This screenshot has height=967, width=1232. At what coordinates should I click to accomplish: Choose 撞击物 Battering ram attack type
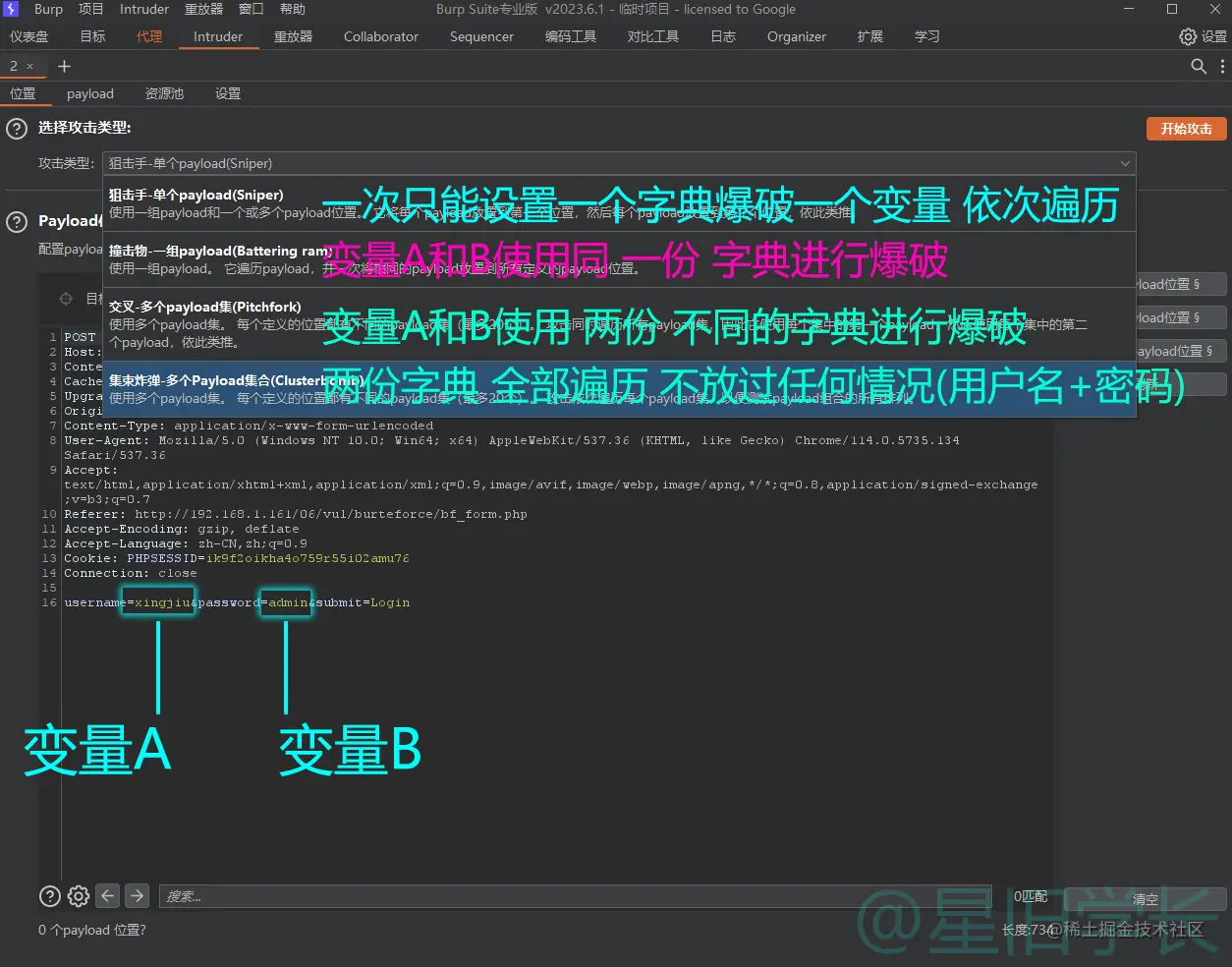point(620,259)
